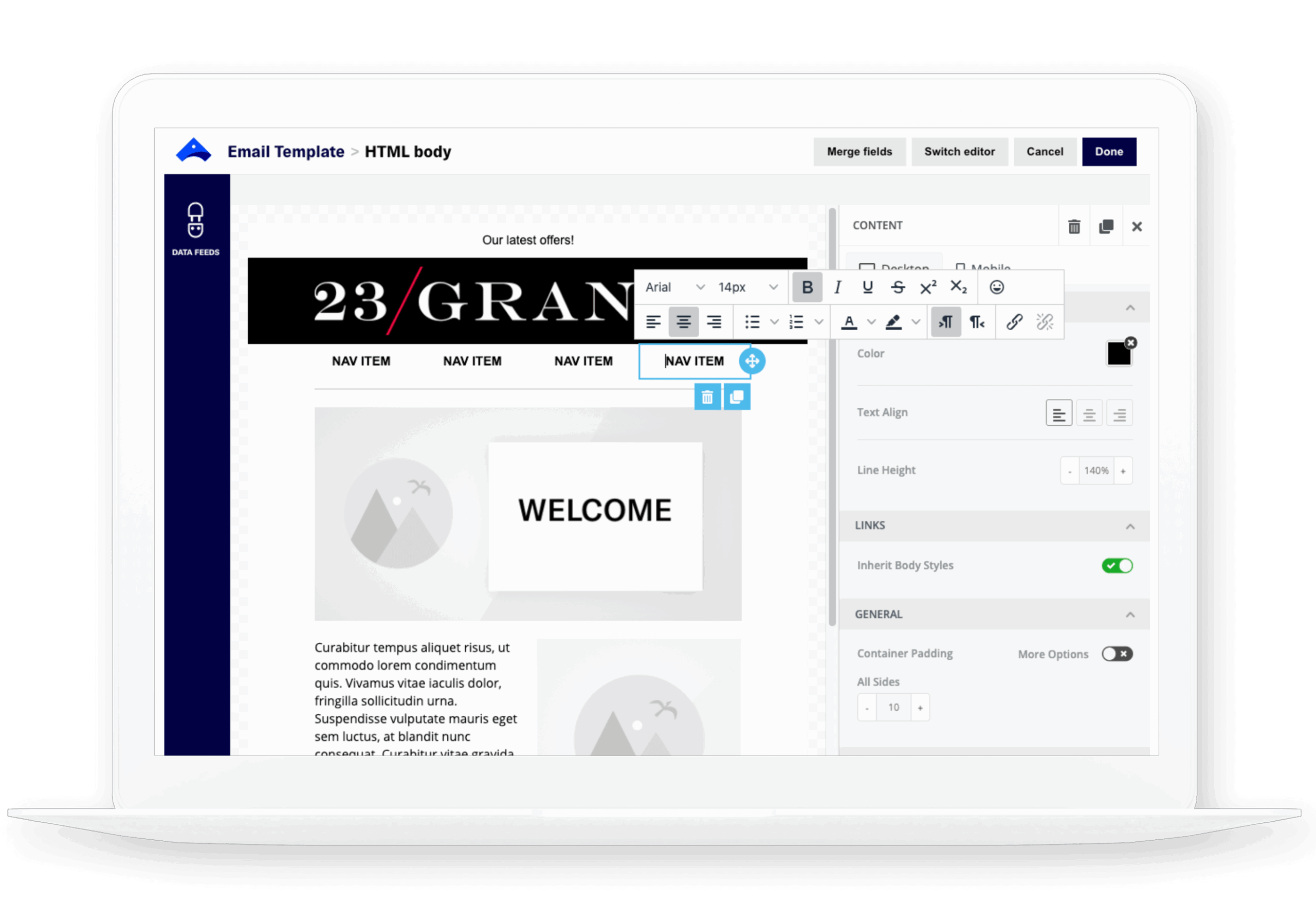Click the strikethrough formatting icon
The height and width of the screenshot is (921, 1316).
[898, 287]
